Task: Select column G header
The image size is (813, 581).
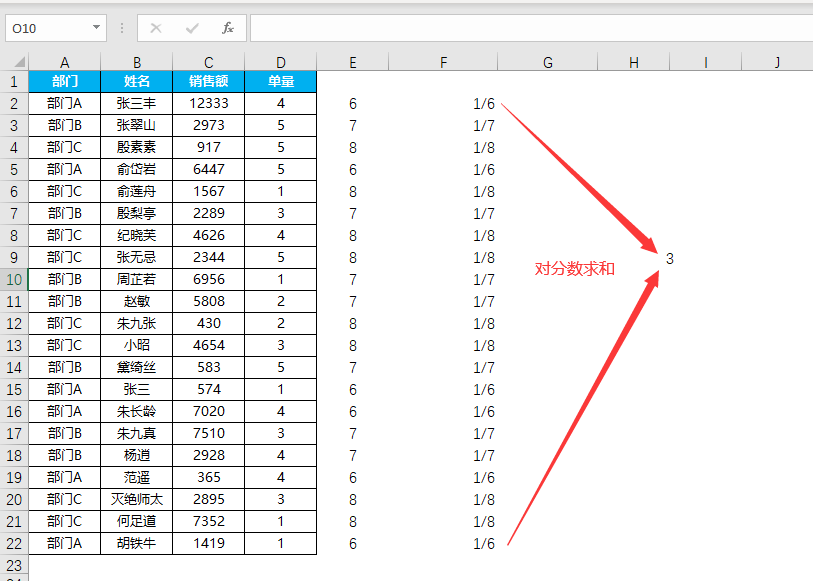Action: pyautogui.click(x=548, y=62)
